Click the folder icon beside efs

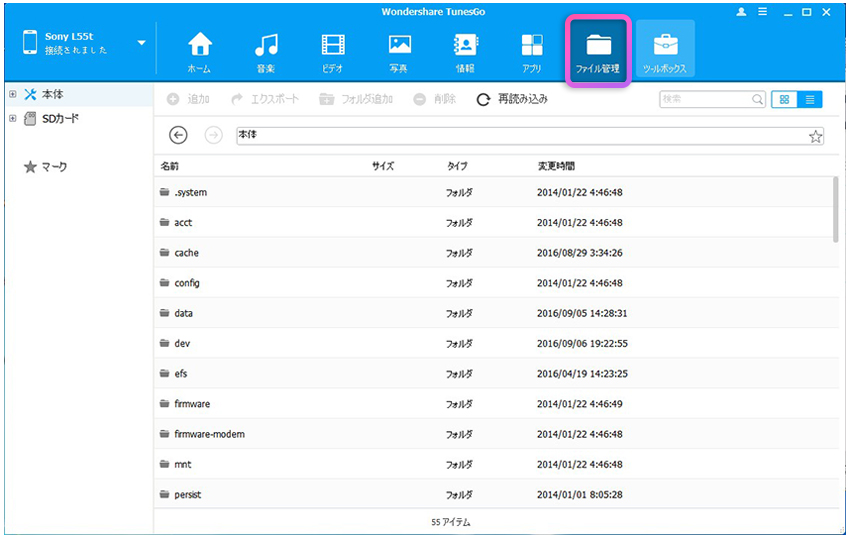tap(165, 373)
